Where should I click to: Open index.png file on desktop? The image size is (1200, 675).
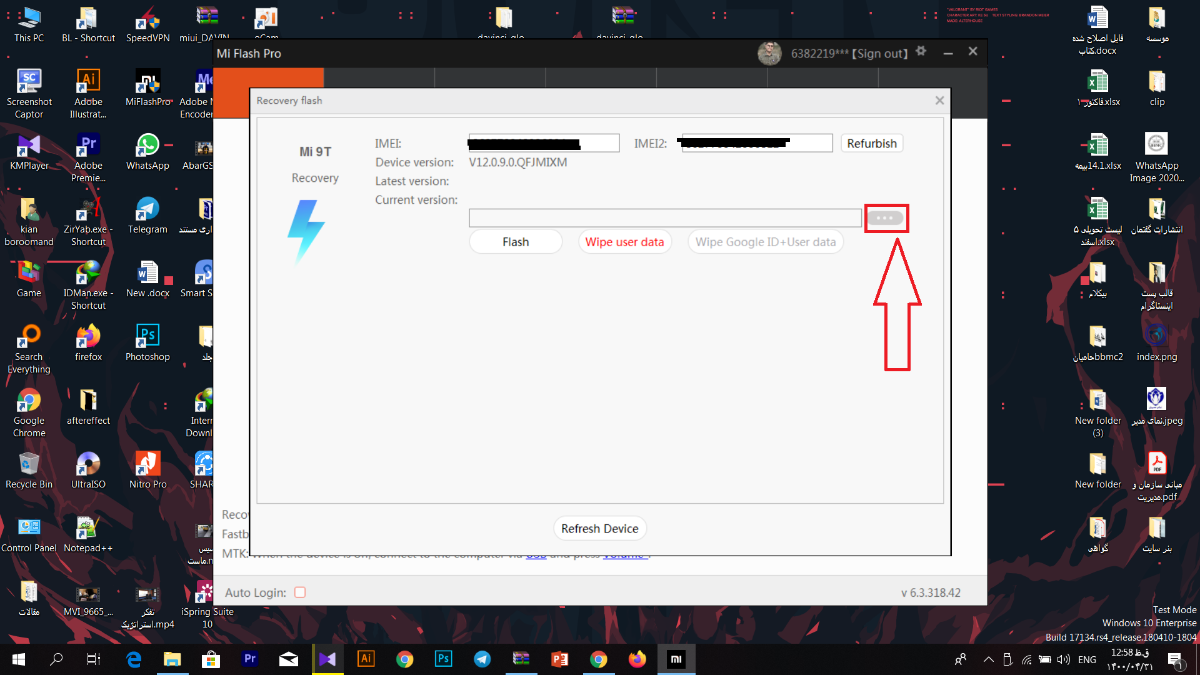(1157, 343)
